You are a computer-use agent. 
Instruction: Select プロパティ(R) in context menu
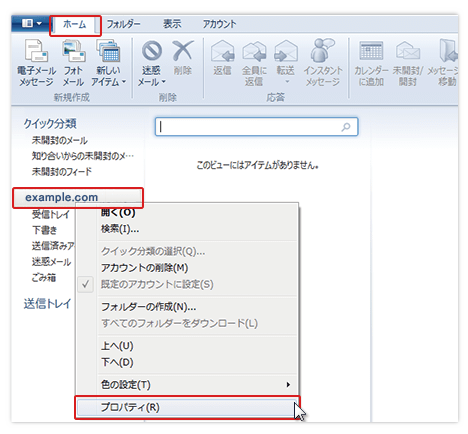(x=187, y=407)
